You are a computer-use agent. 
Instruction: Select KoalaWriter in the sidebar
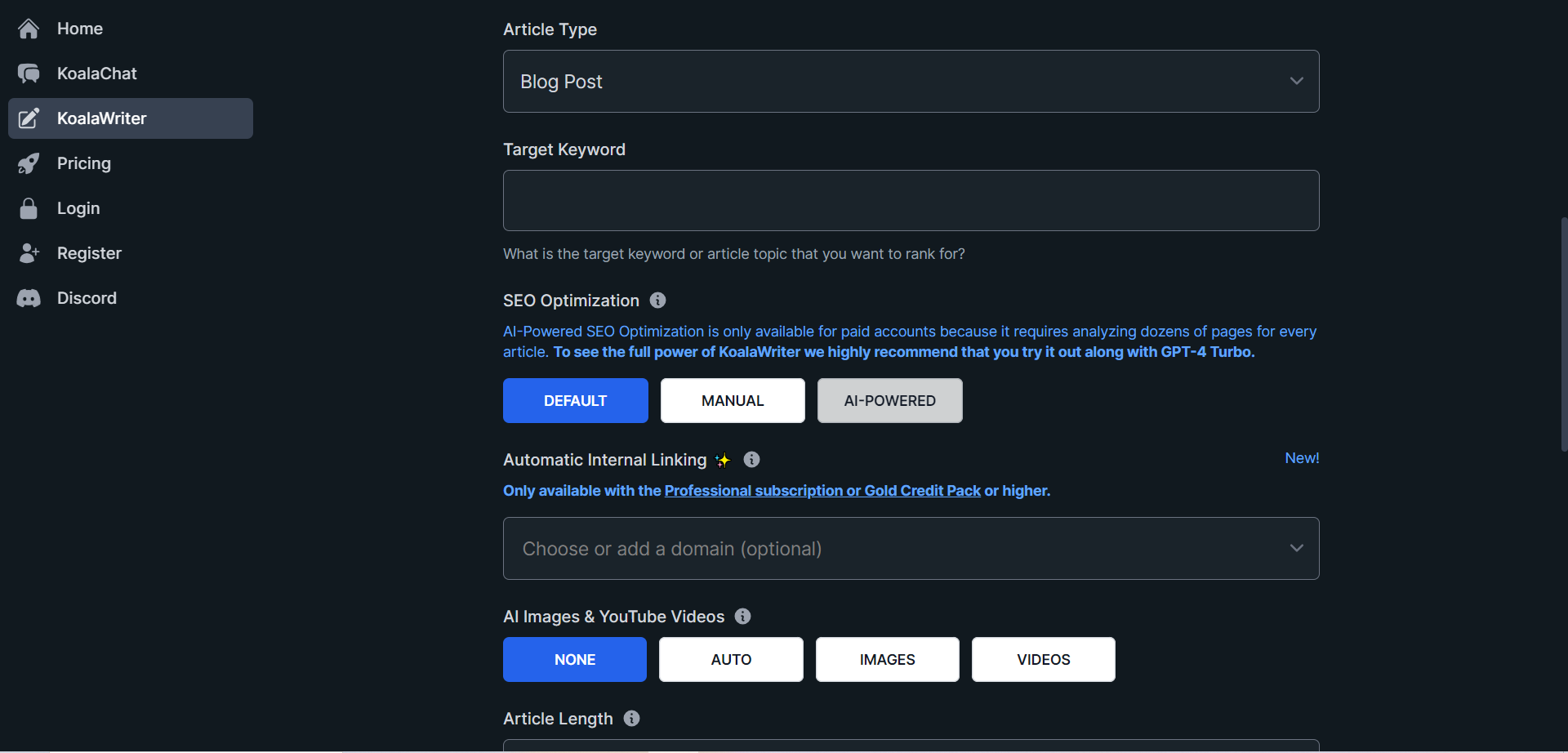click(x=131, y=118)
